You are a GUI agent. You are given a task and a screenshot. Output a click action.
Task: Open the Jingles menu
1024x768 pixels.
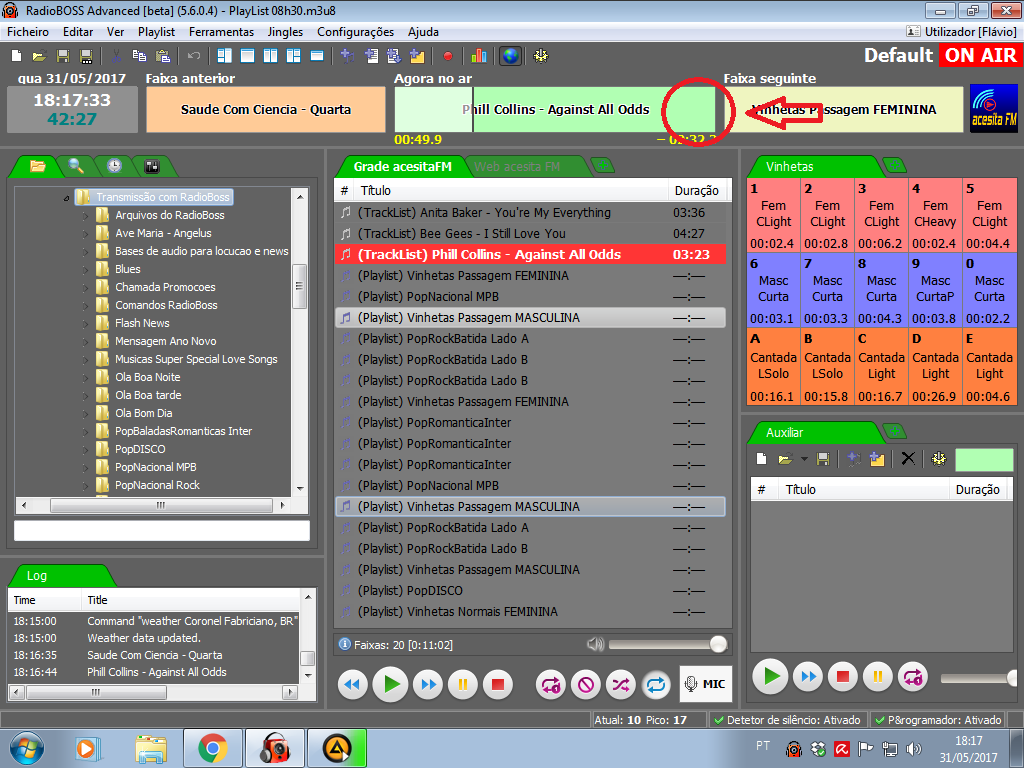(x=285, y=32)
